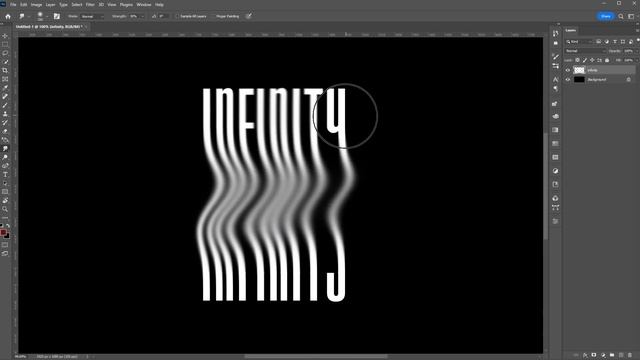Select the Horizontal Type tool
This screenshot has width=640, height=360.
tap(5, 175)
